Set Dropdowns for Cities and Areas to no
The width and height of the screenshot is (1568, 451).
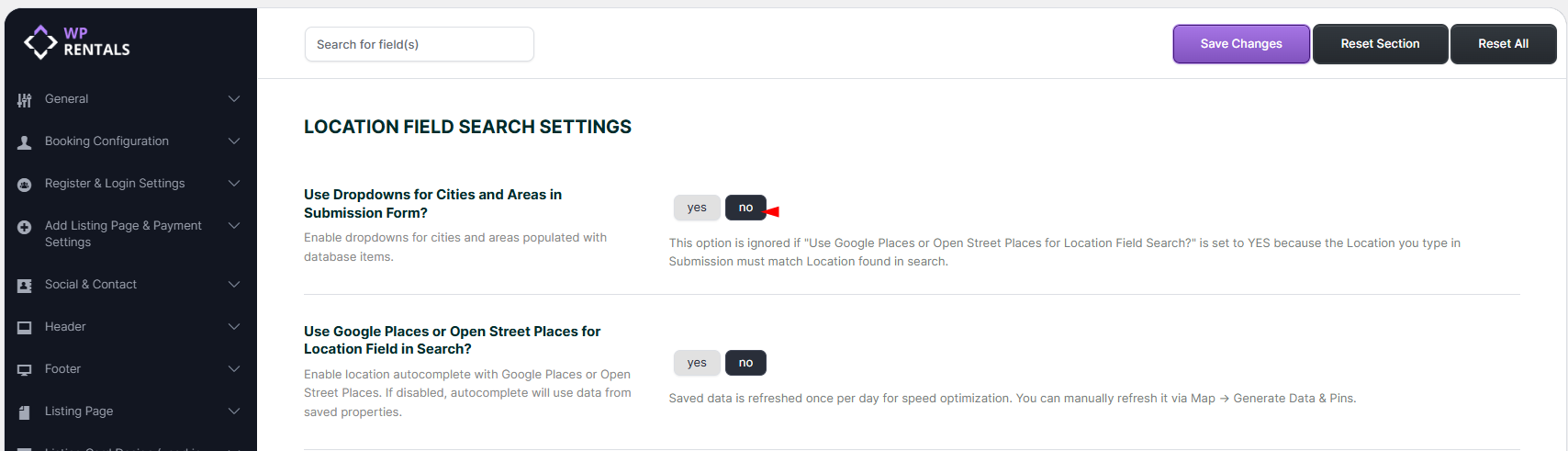pyautogui.click(x=745, y=208)
